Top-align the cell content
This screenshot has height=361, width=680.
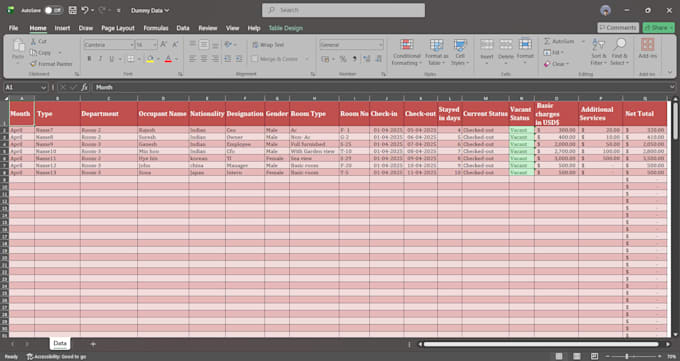[x=193, y=44]
